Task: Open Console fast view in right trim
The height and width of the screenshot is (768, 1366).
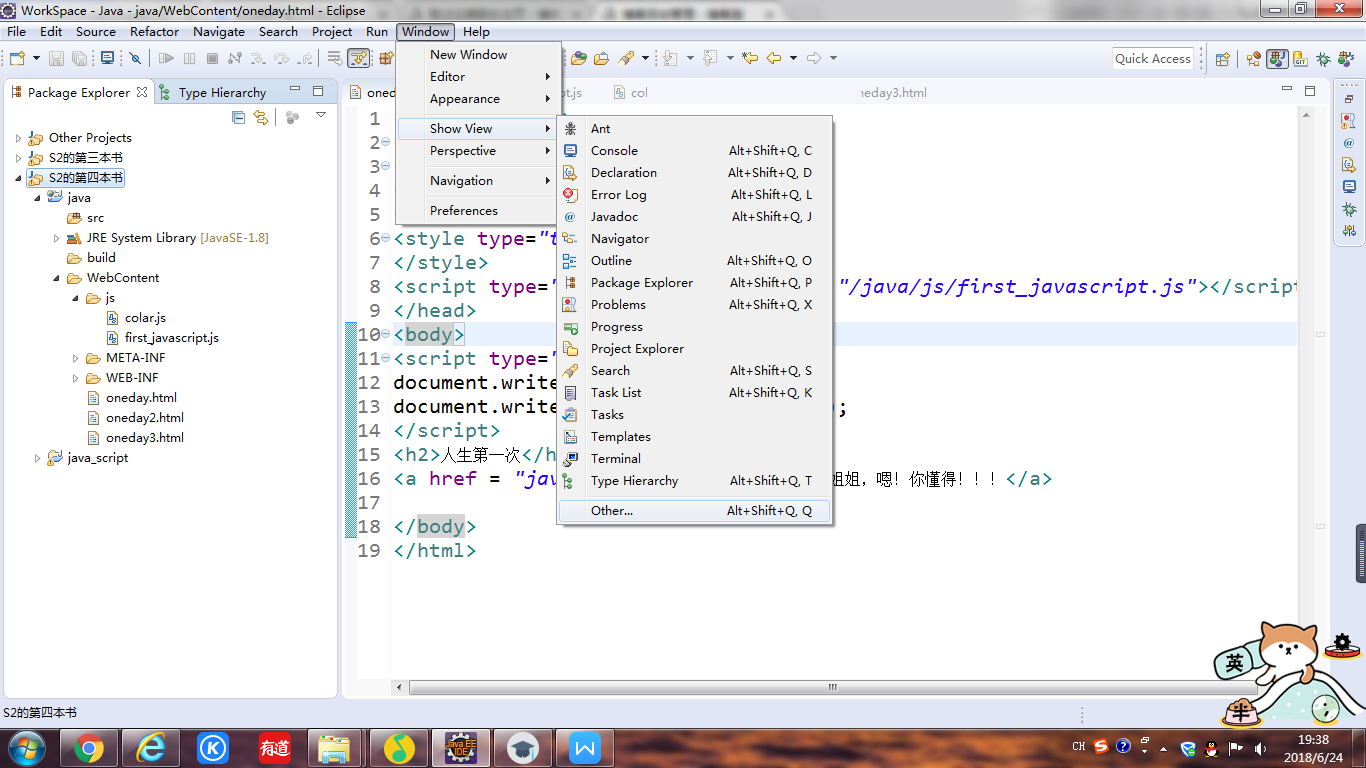Action: (x=1349, y=186)
